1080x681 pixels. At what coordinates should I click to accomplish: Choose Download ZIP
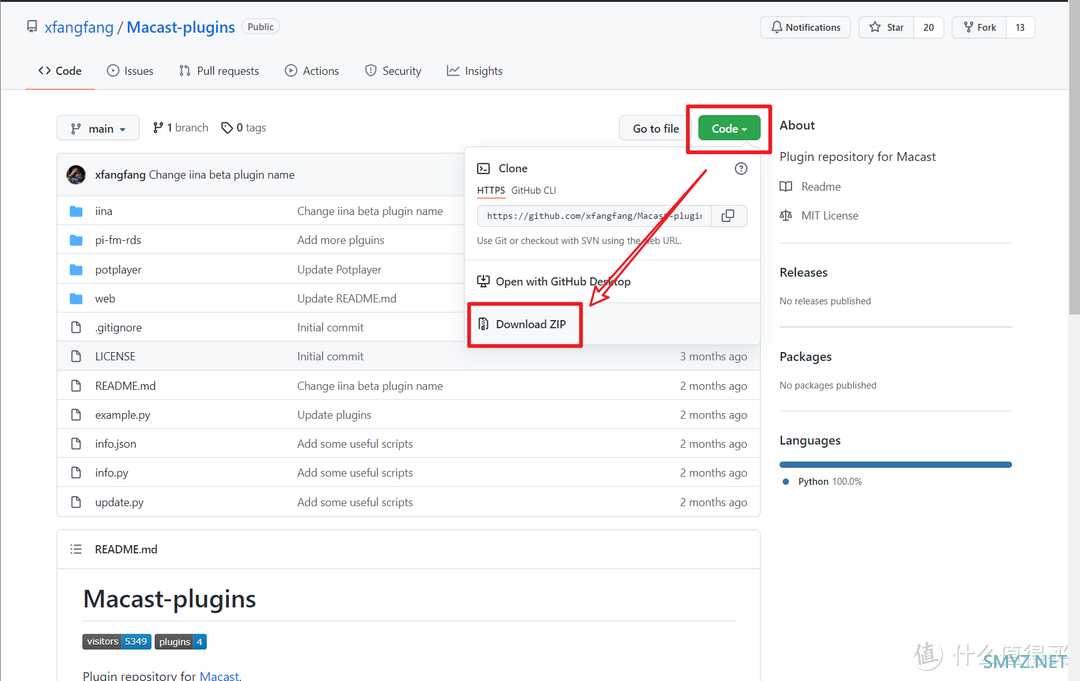(x=522, y=324)
